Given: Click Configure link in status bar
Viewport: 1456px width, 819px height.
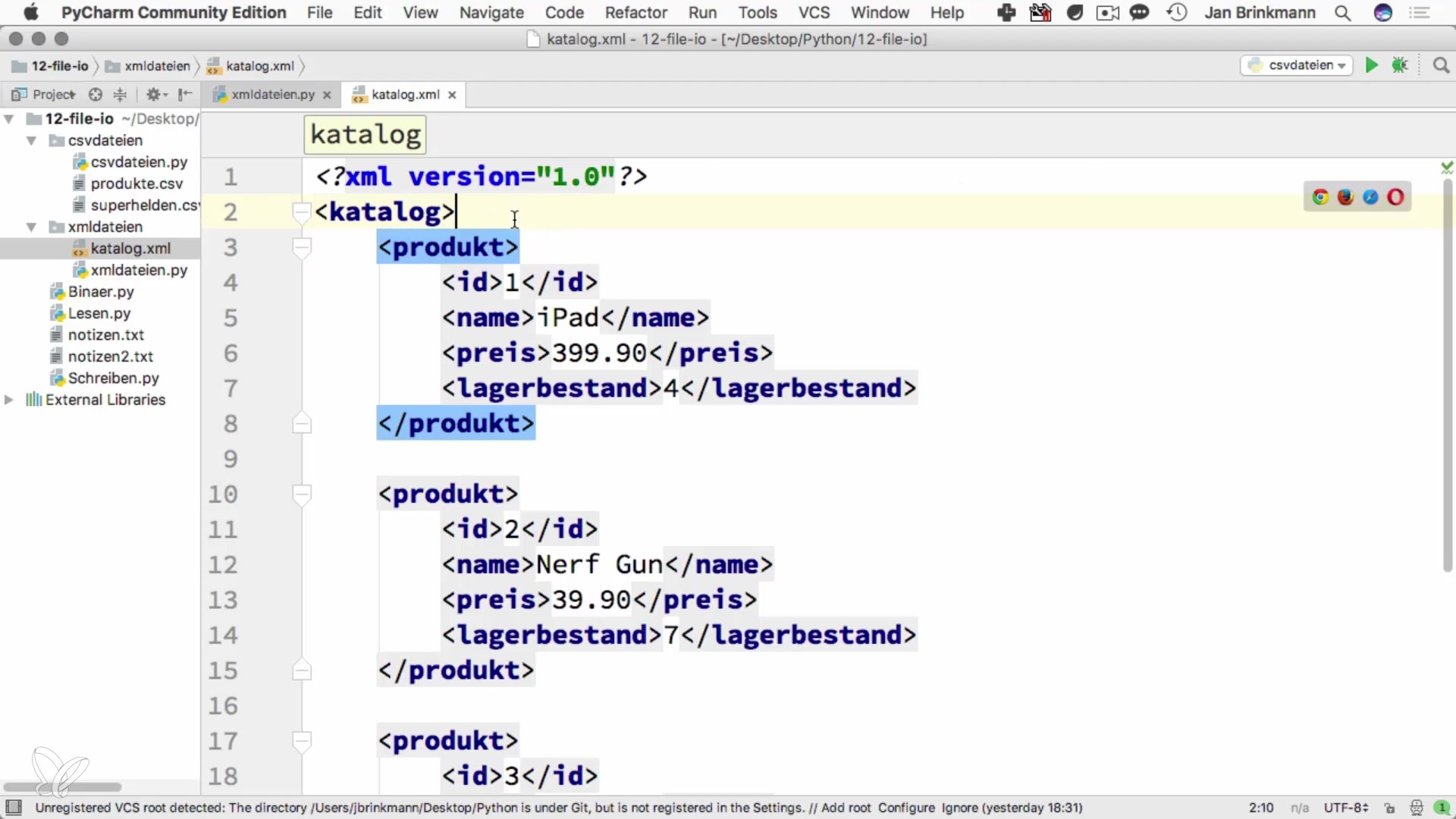Looking at the screenshot, I should (906, 808).
